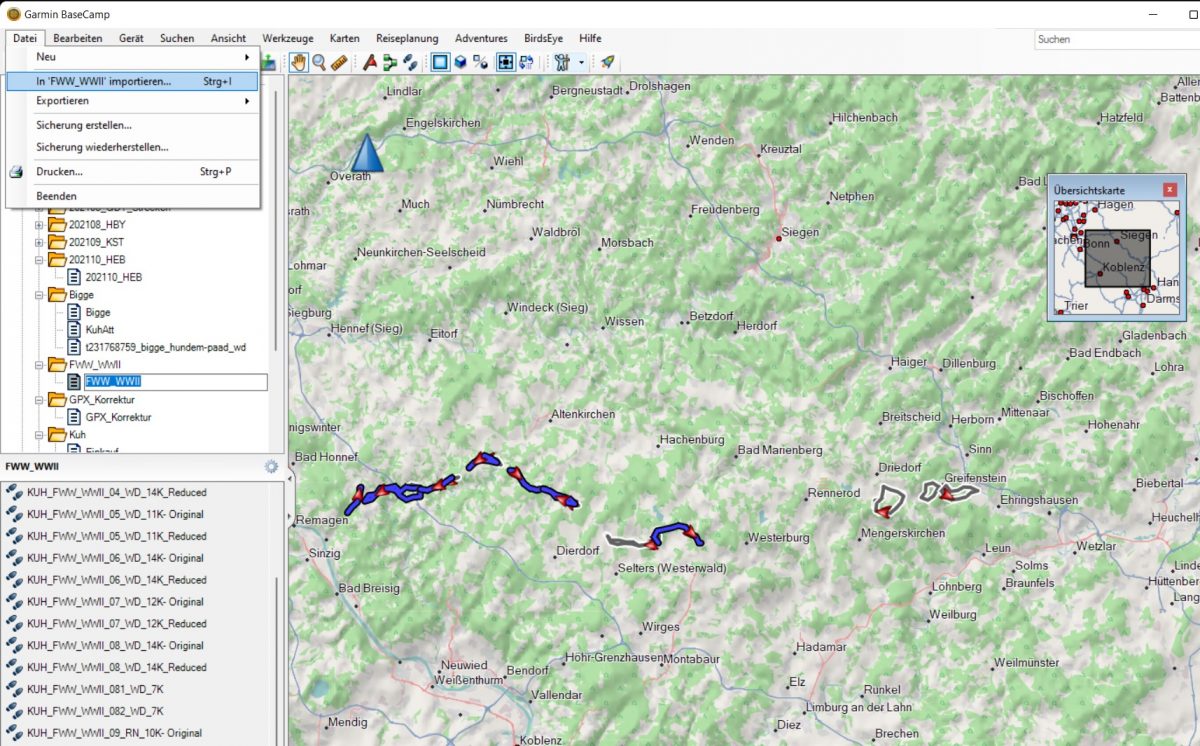1200x746 pixels.
Task: Choose the New Track footprints tool
Action: [x=410, y=62]
